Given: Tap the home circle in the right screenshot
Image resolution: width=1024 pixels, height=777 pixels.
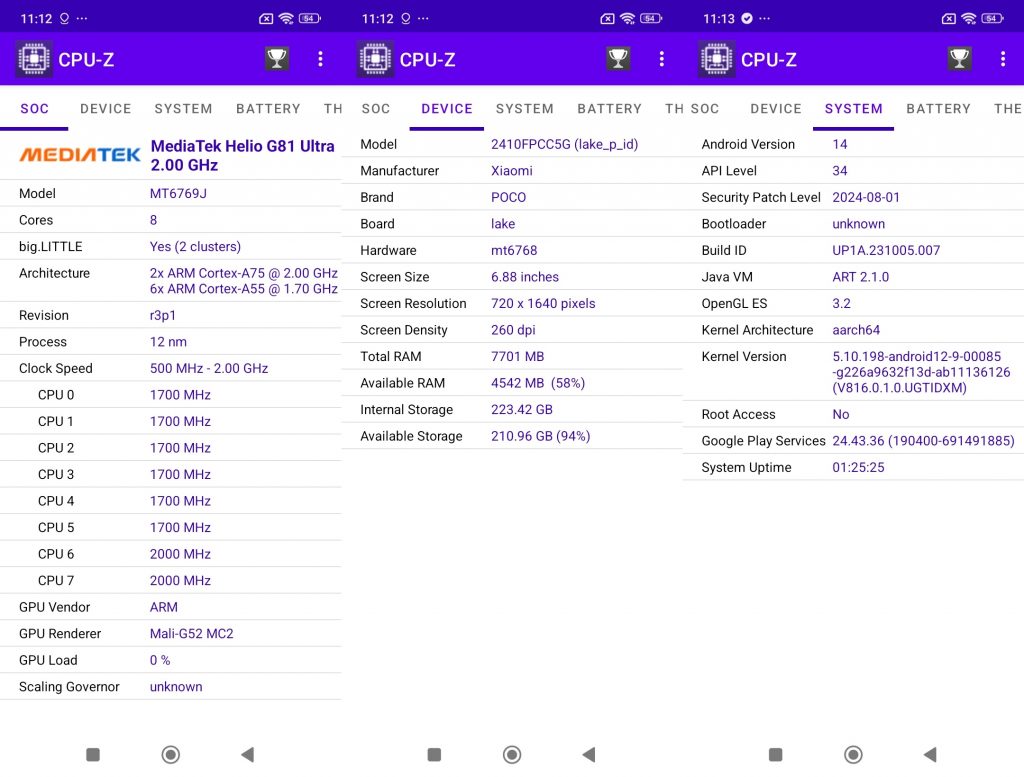Looking at the screenshot, I should pos(853,755).
